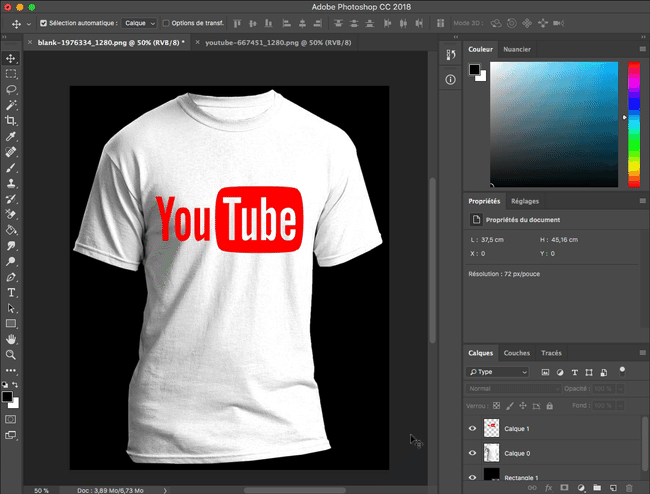Select the Zoom tool
The image size is (650, 494).
click(11, 355)
